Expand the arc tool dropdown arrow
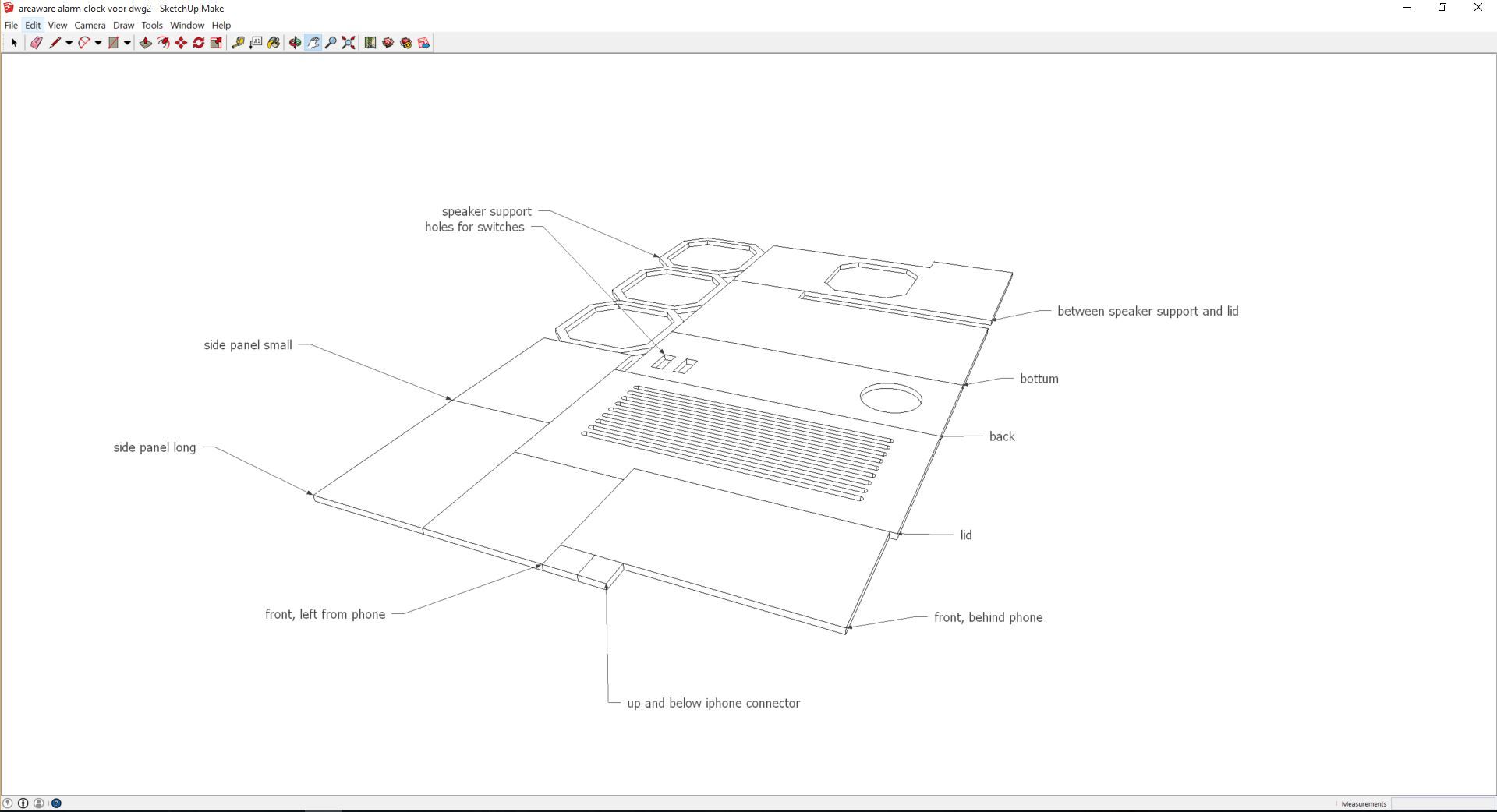Viewport: 1497px width, 812px height. pyautogui.click(x=98, y=43)
